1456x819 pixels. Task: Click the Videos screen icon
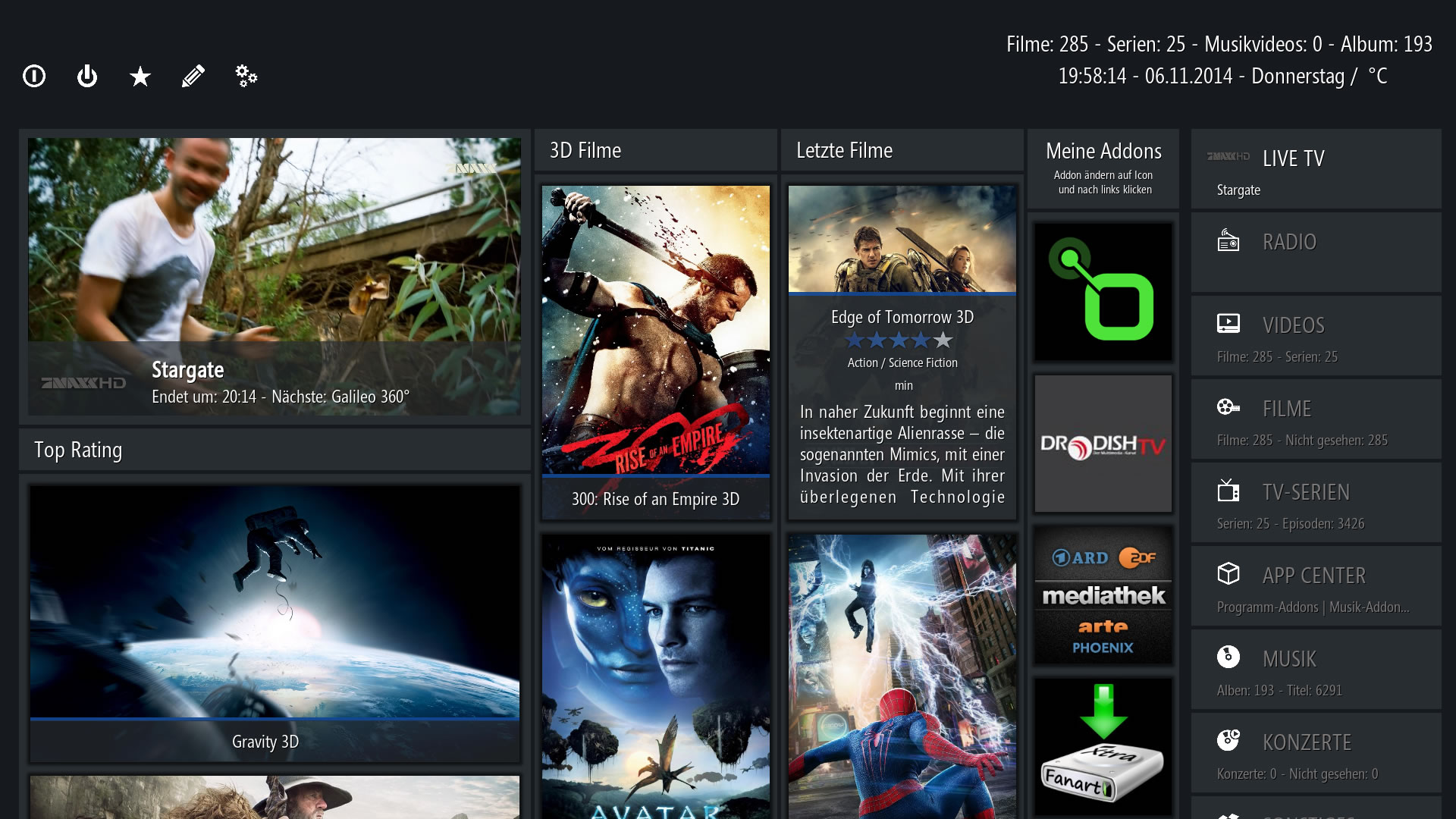tap(1228, 324)
